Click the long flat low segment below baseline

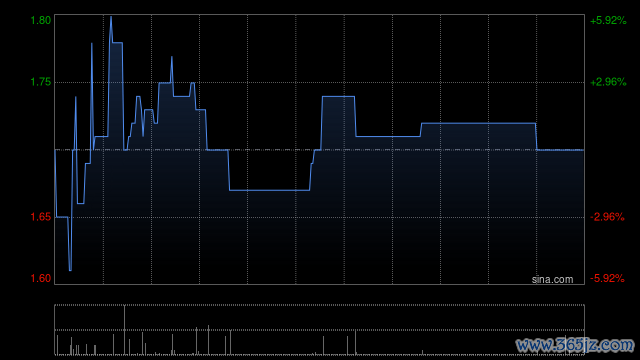point(269,190)
